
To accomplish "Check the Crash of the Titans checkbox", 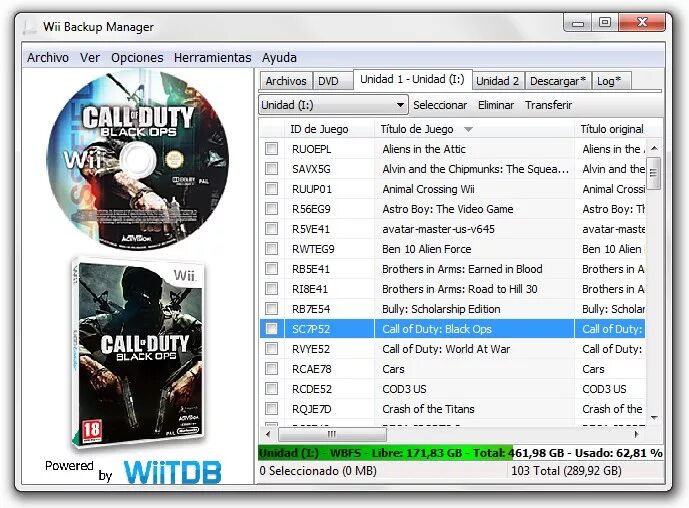I will pyautogui.click(x=272, y=409).
